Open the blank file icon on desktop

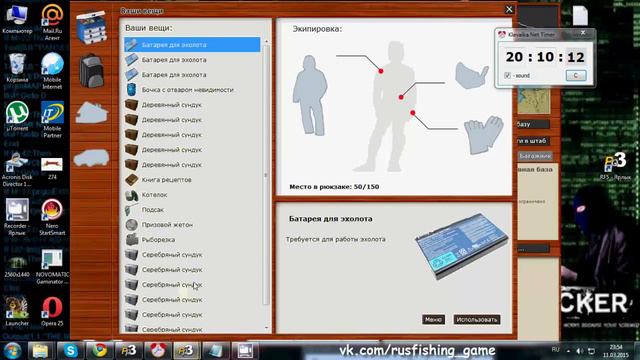pos(580,16)
